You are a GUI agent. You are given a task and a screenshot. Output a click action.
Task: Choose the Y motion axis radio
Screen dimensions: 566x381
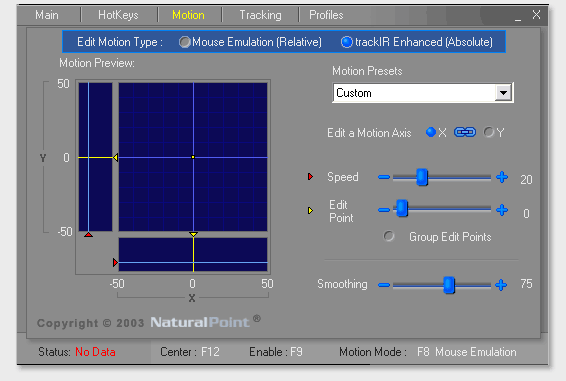tap(489, 132)
